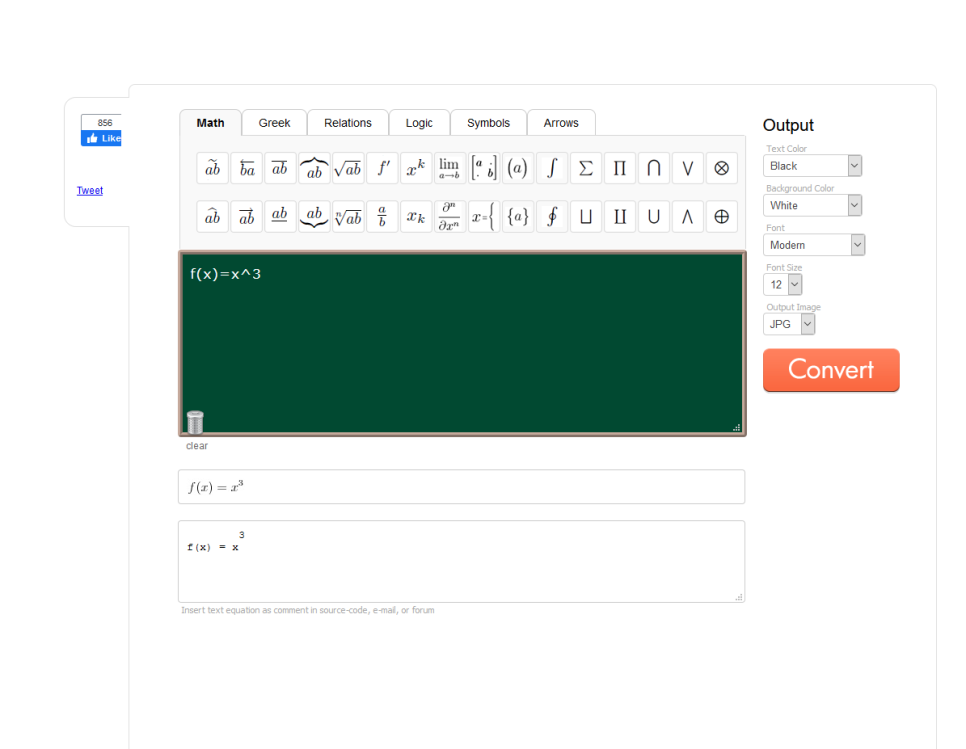
Task: Insert the nth root of ab symbol
Action: tap(348, 216)
